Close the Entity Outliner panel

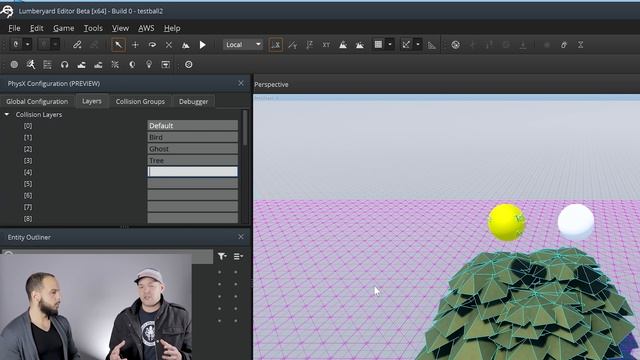(241, 237)
